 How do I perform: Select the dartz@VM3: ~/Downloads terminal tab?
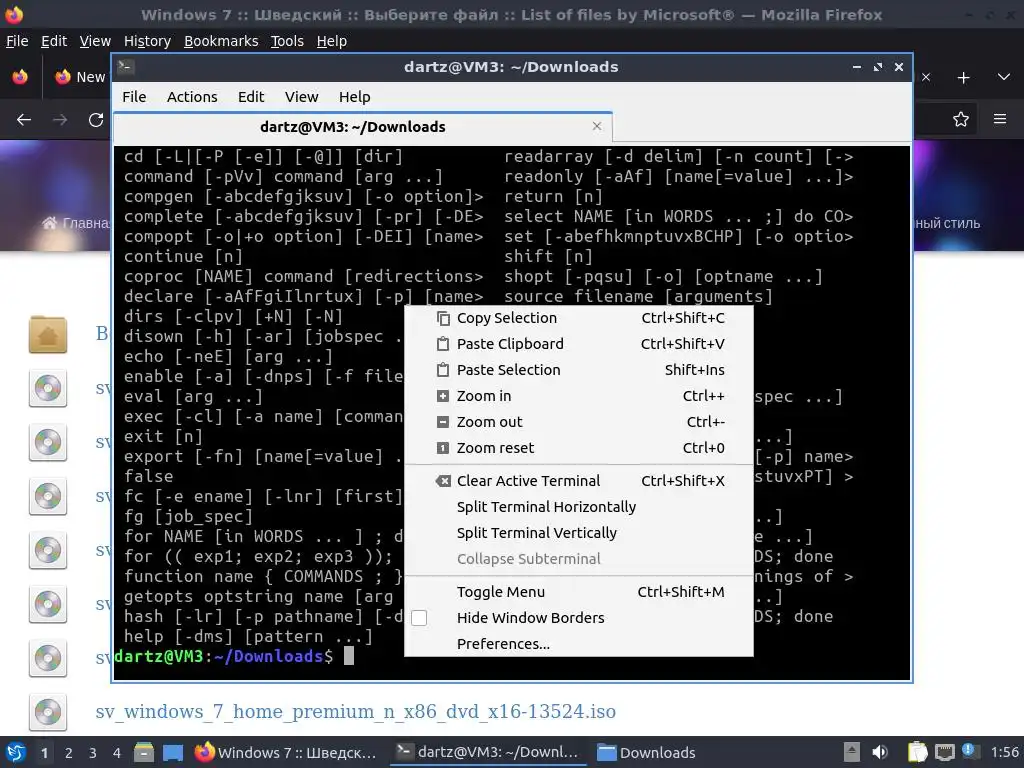(x=362, y=127)
